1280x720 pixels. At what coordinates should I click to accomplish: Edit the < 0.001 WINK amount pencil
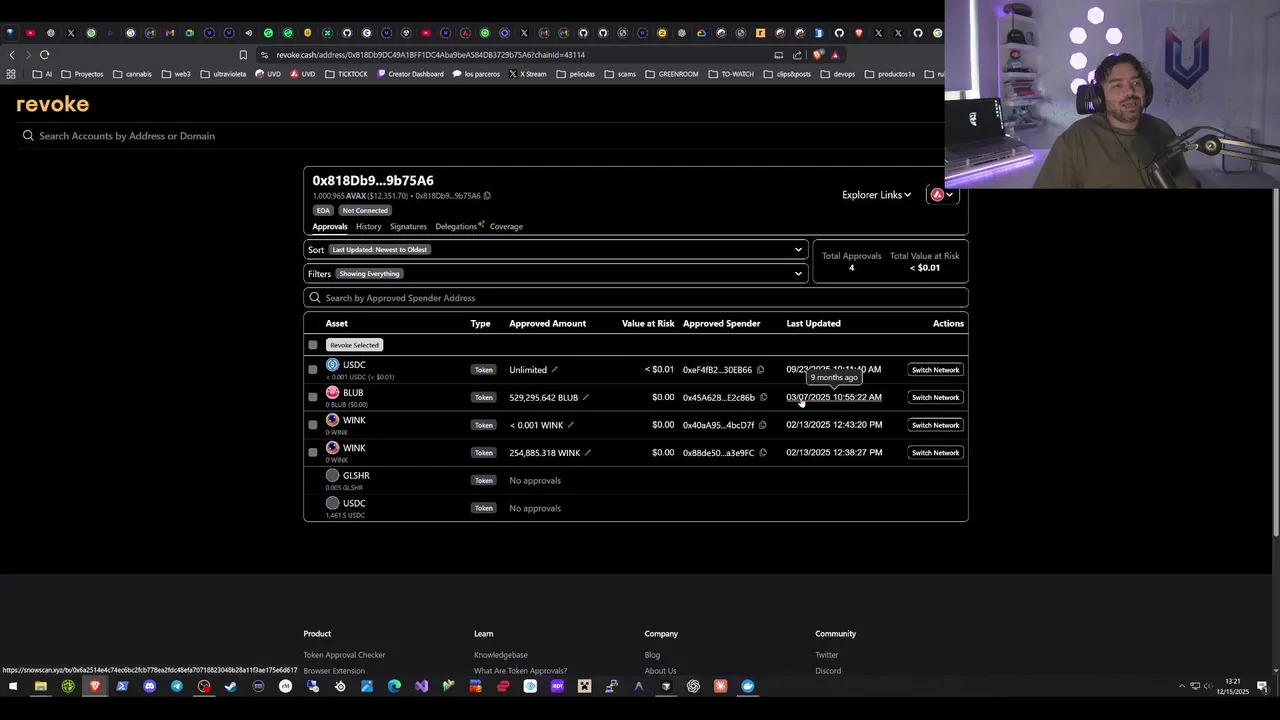(571, 425)
